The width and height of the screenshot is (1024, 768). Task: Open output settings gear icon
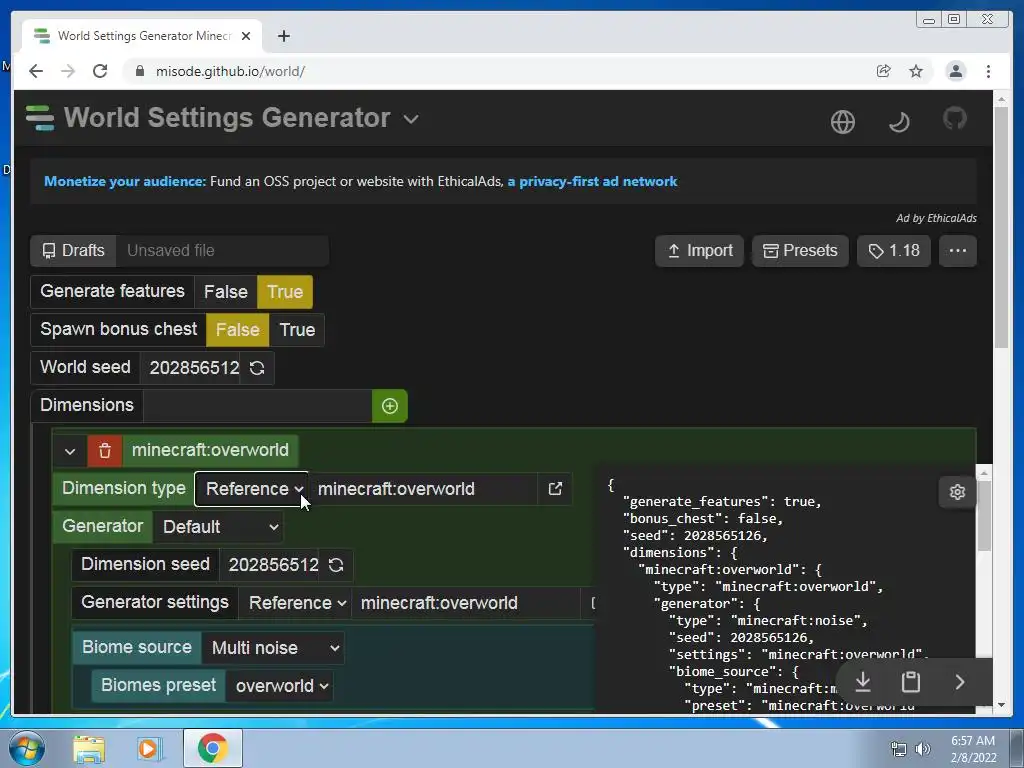[x=957, y=492]
